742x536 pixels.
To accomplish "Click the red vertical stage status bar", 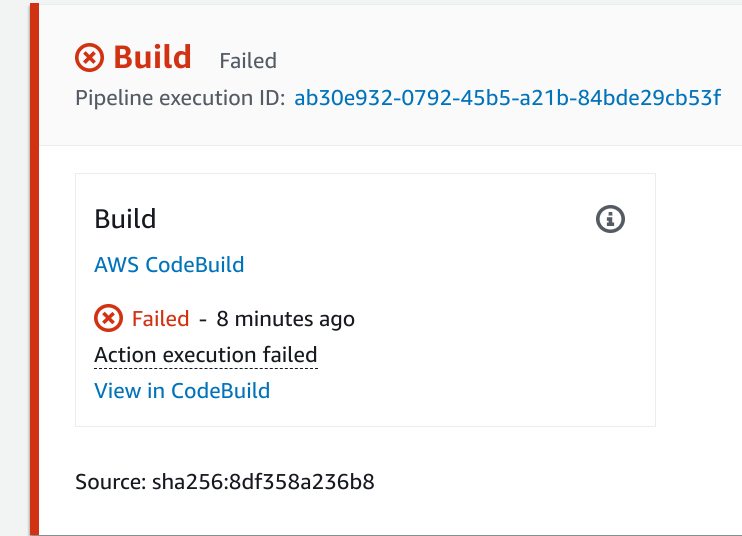I will [x=34, y=269].
